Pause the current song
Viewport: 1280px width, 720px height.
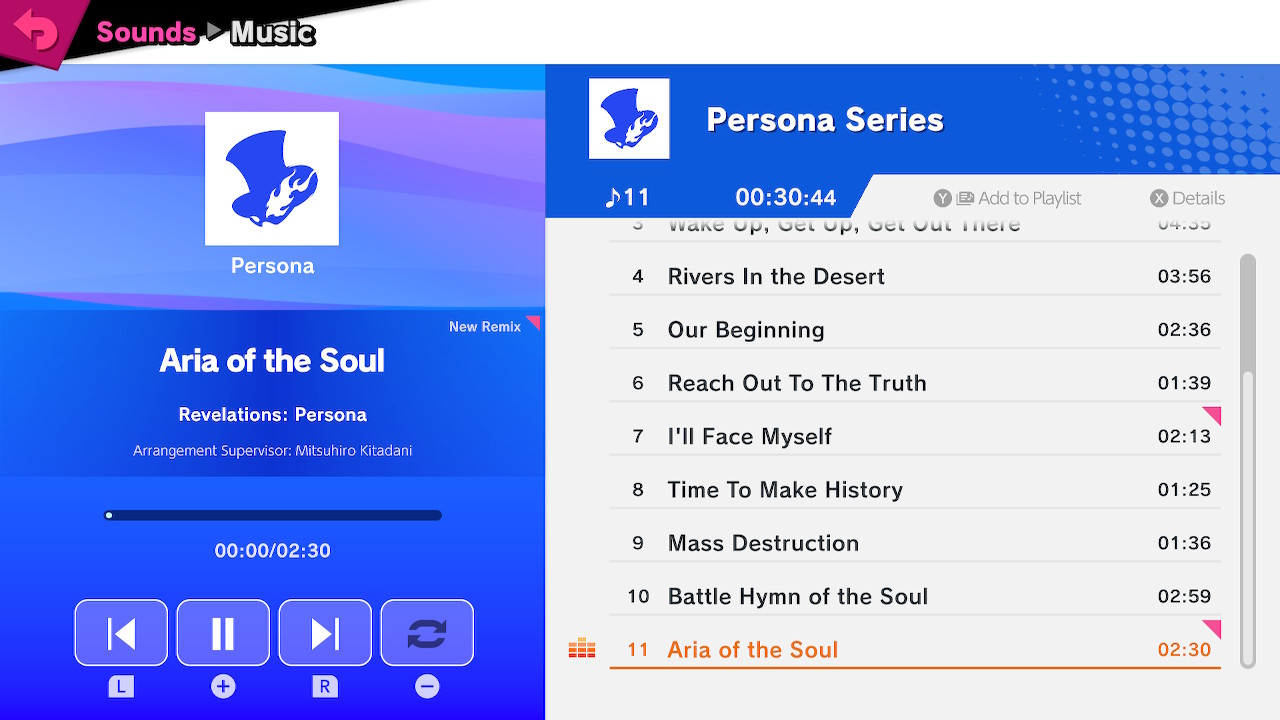(223, 633)
